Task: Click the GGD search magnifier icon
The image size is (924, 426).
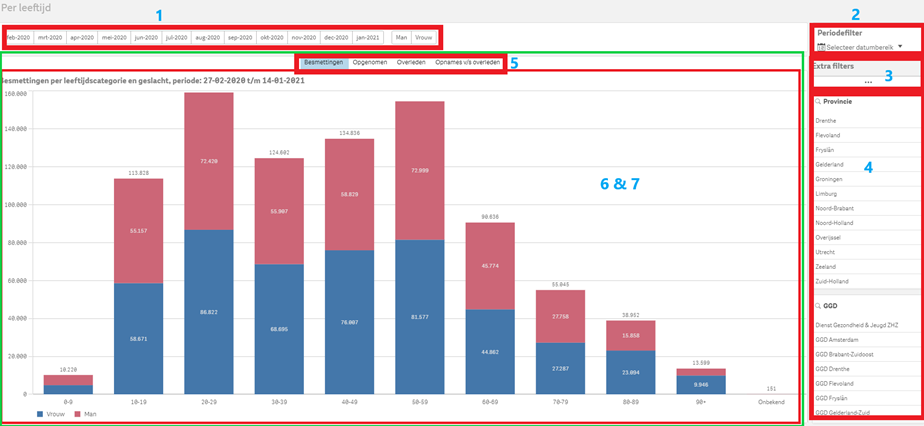Action: (x=819, y=305)
